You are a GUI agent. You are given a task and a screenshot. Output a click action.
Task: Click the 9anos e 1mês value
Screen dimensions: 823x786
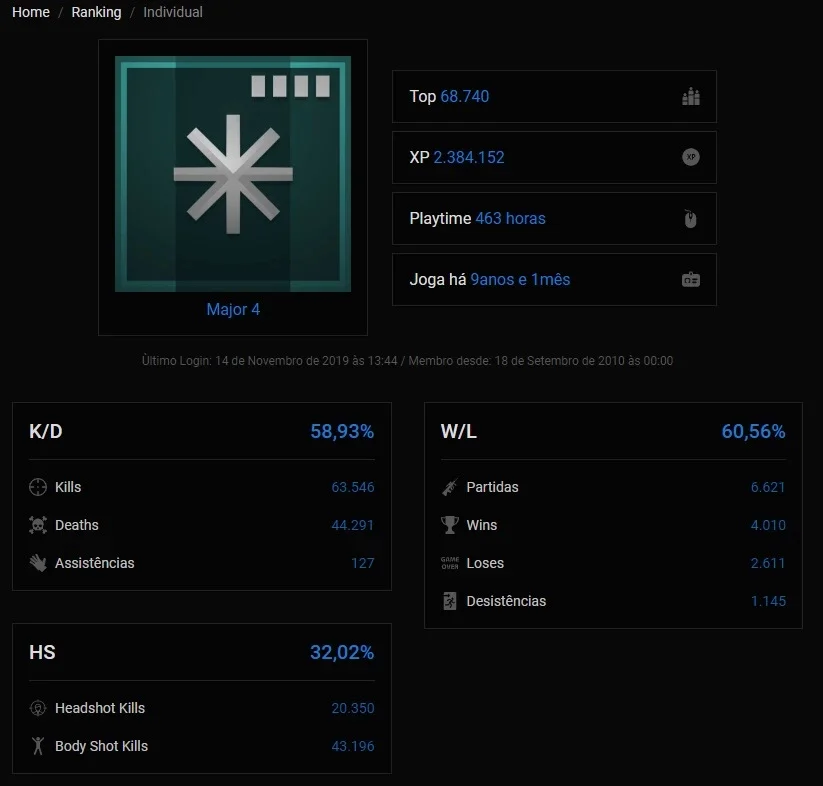[520, 280]
